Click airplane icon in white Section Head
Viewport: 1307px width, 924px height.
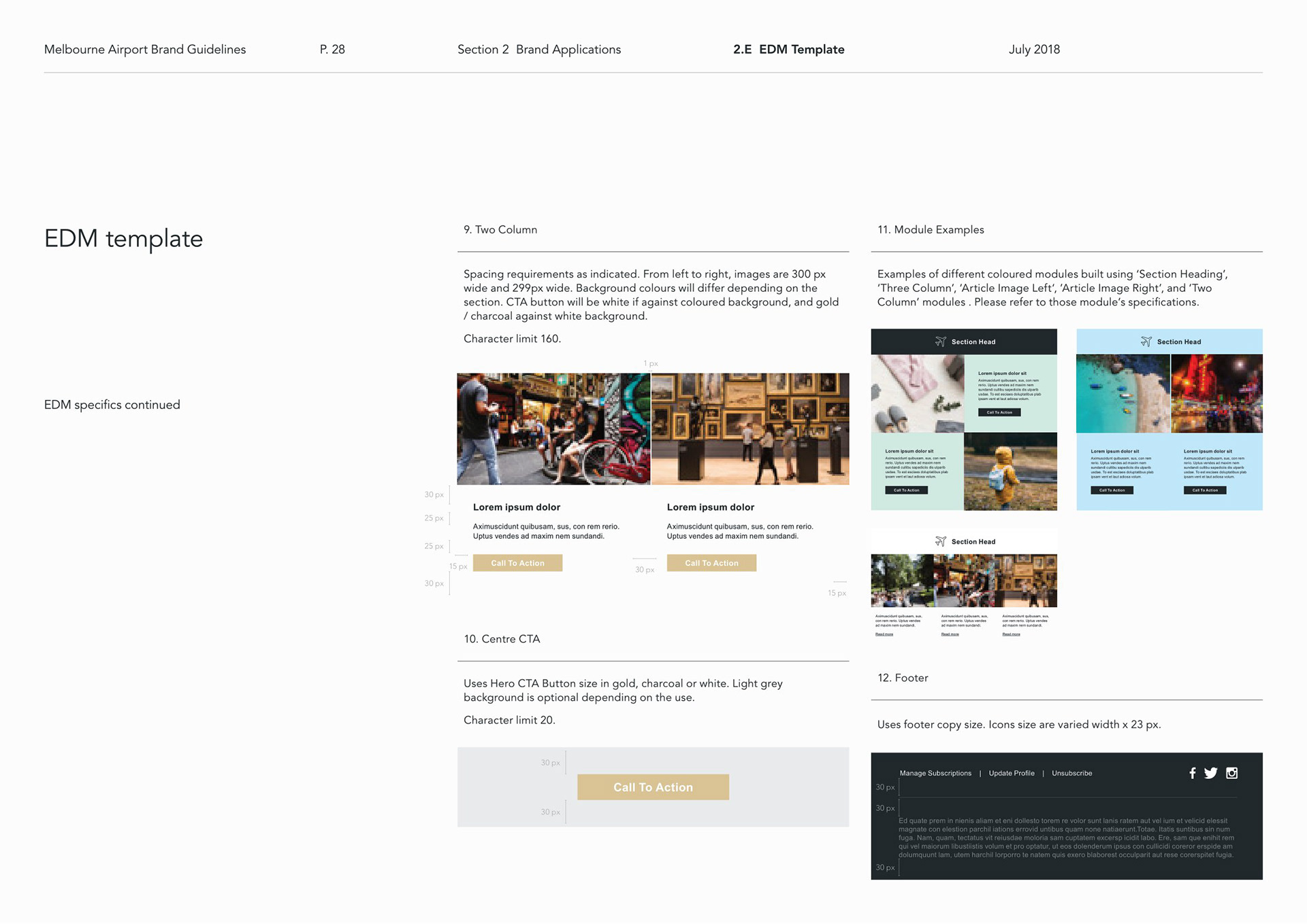940,542
